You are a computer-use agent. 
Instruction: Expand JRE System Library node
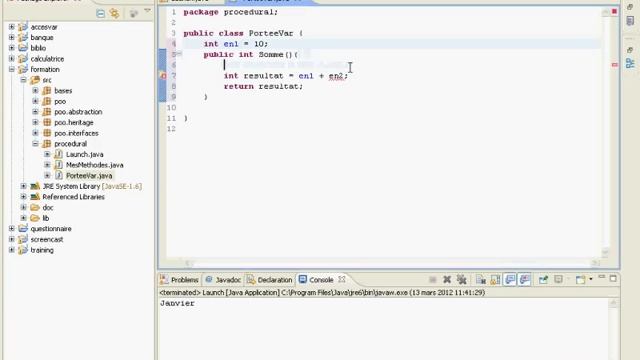click(x=23, y=186)
